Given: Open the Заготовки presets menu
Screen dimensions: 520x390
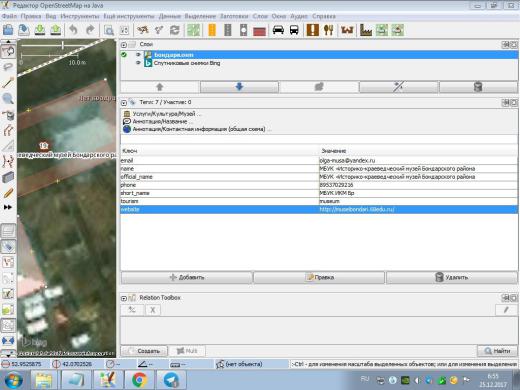Looking at the screenshot, I should coord(234,16).
